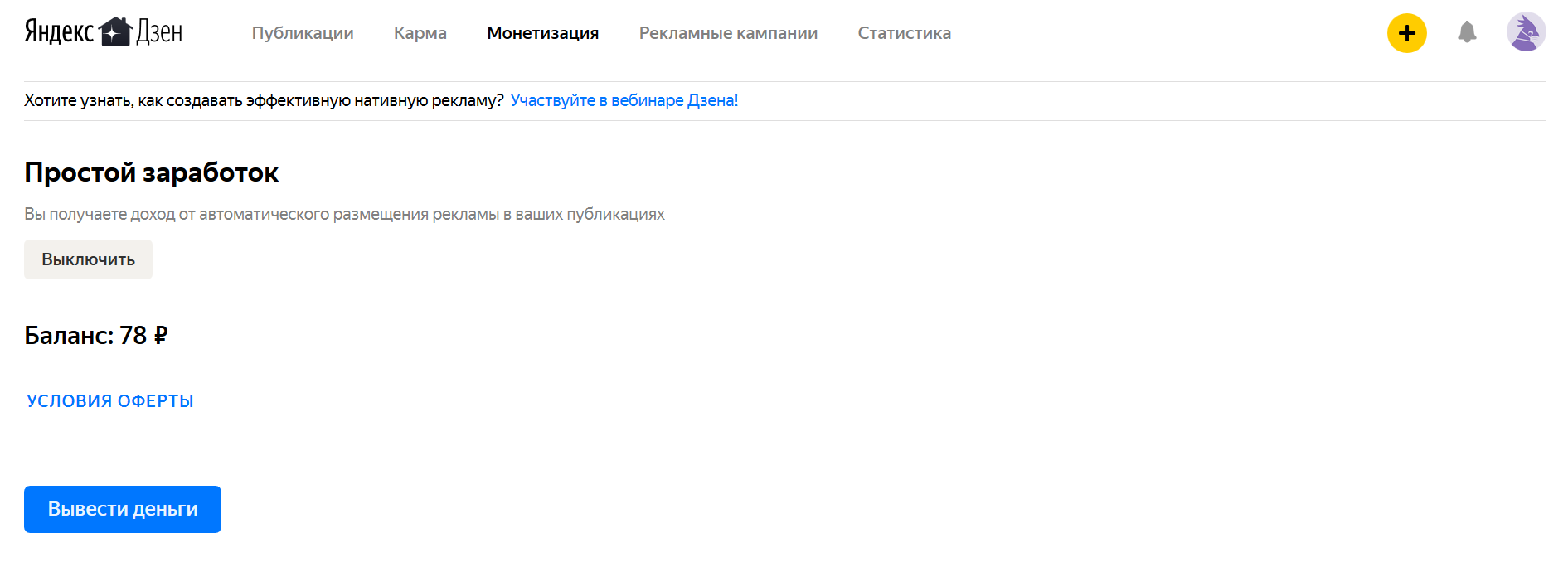Click the Яндекс logo text
Viewport: 1568px width, 562px height.
coord(59,31)
